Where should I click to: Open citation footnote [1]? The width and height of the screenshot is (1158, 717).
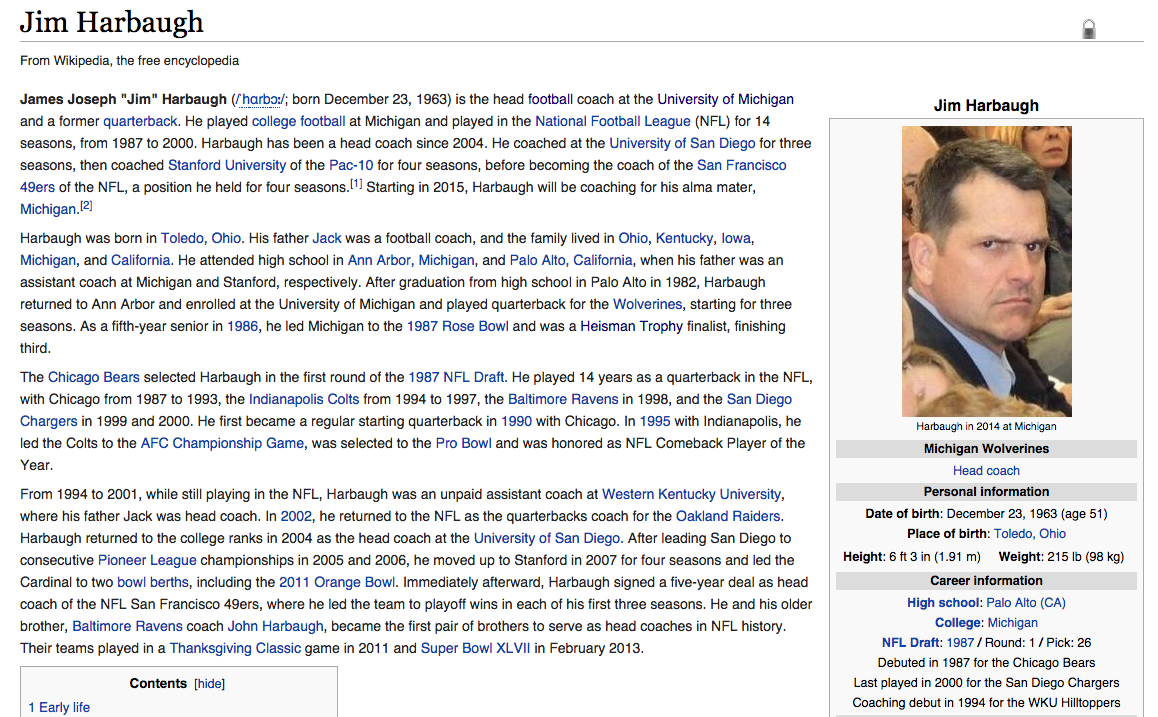(x=355, y=183)
